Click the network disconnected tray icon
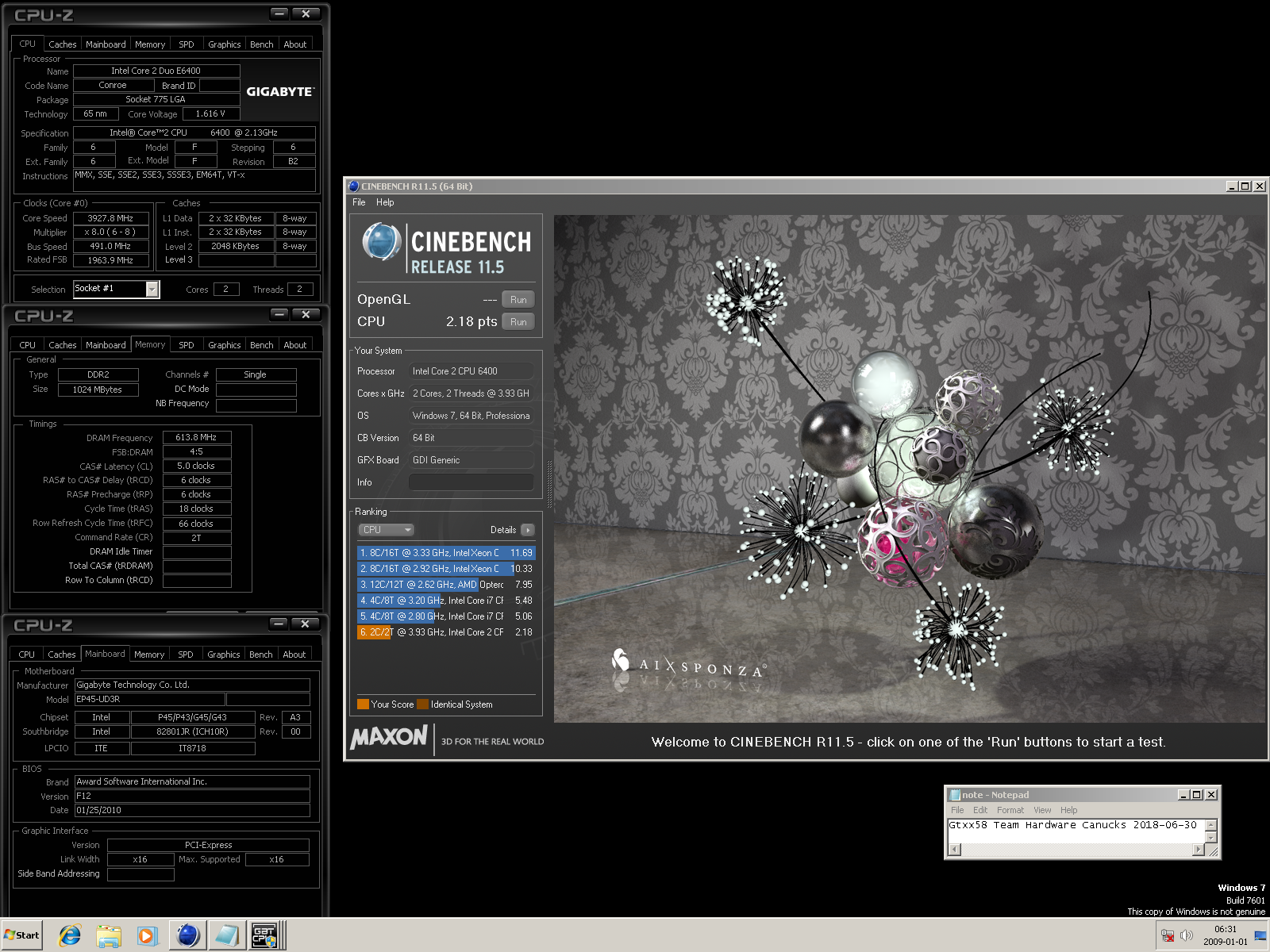 pyautogui.click(x=1168, y=935)
